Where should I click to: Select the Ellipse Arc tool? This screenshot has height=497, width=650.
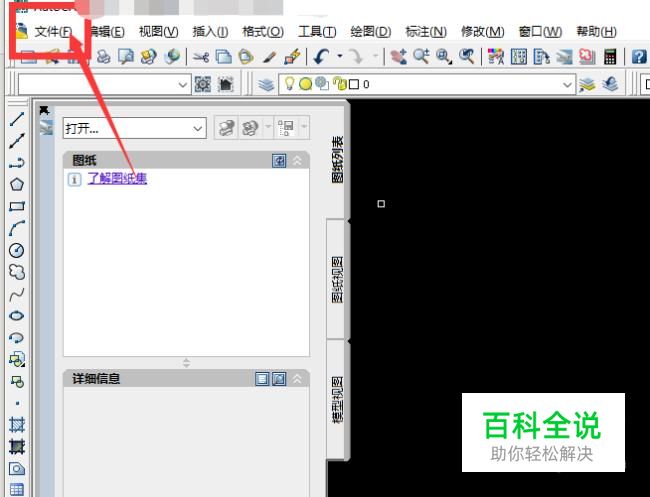[x=17, y=338]
